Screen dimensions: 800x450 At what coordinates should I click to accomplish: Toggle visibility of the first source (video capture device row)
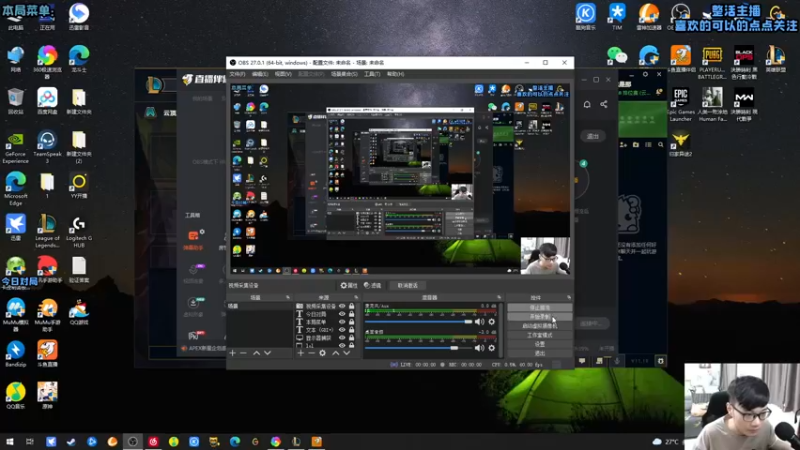tap(342, 306)
